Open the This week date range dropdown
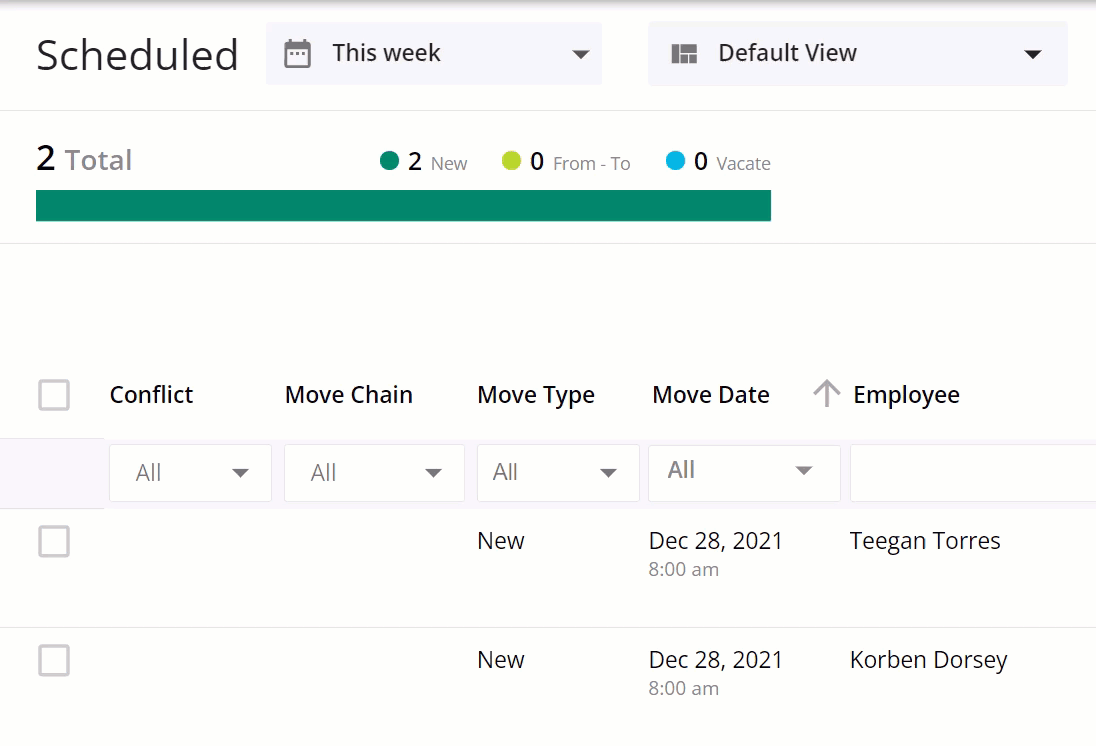This screenshot has height=746, width=1096. (x=434, y=54)
